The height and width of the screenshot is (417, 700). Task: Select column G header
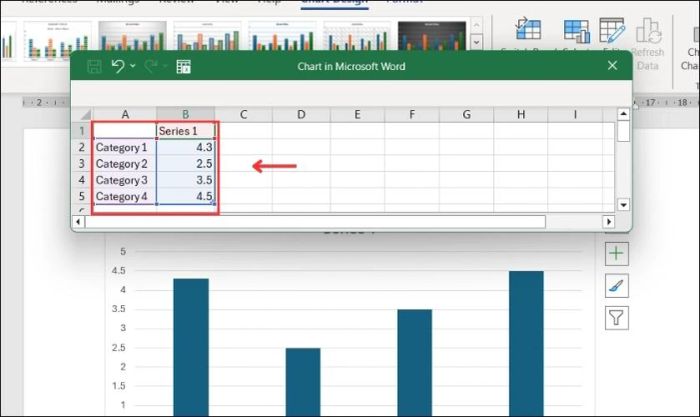click(467, 114)
